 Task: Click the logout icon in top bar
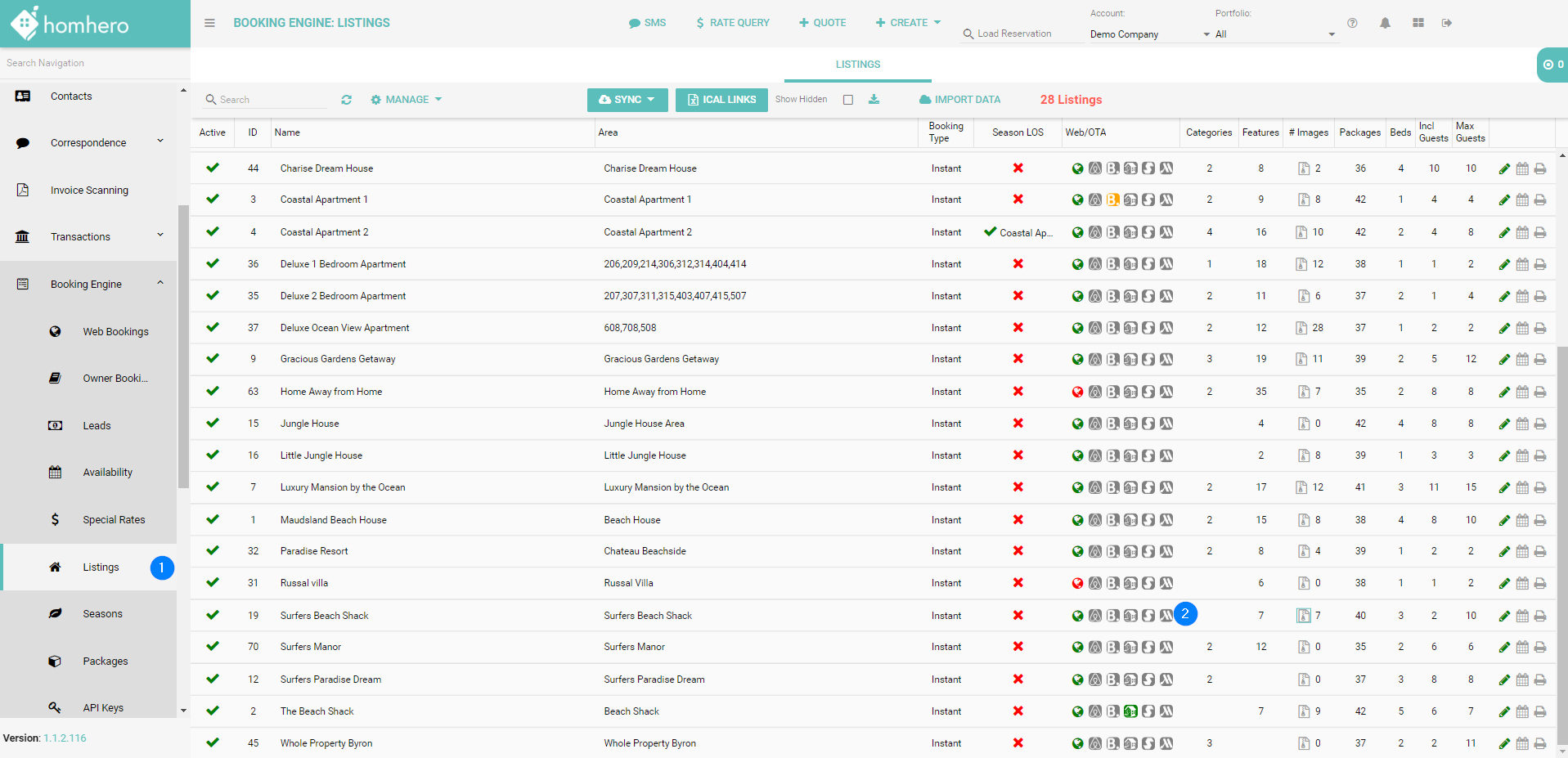pos(1446,23)
